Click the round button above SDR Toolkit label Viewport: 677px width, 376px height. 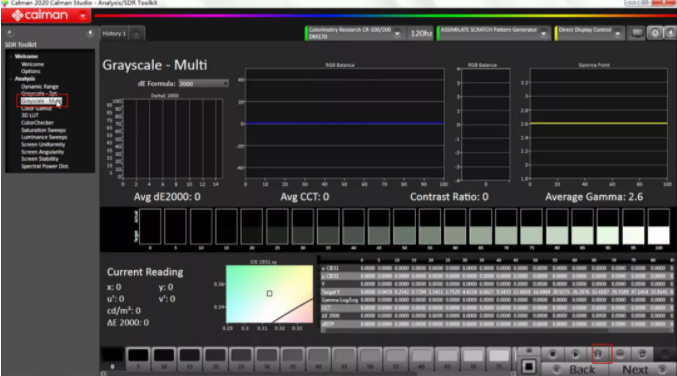tap(9, 33)
